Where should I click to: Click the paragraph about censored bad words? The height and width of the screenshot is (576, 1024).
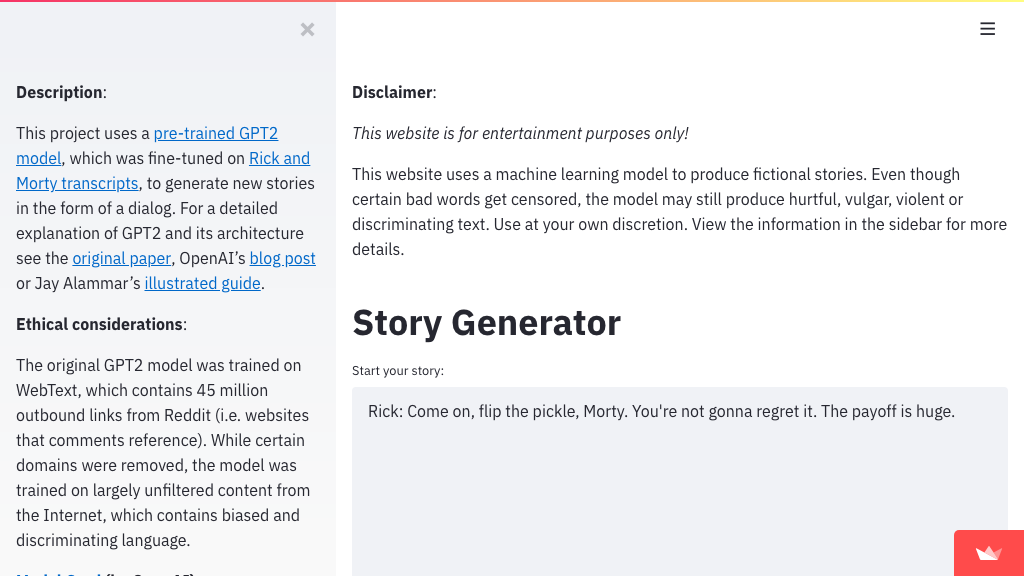pos(679,212)
